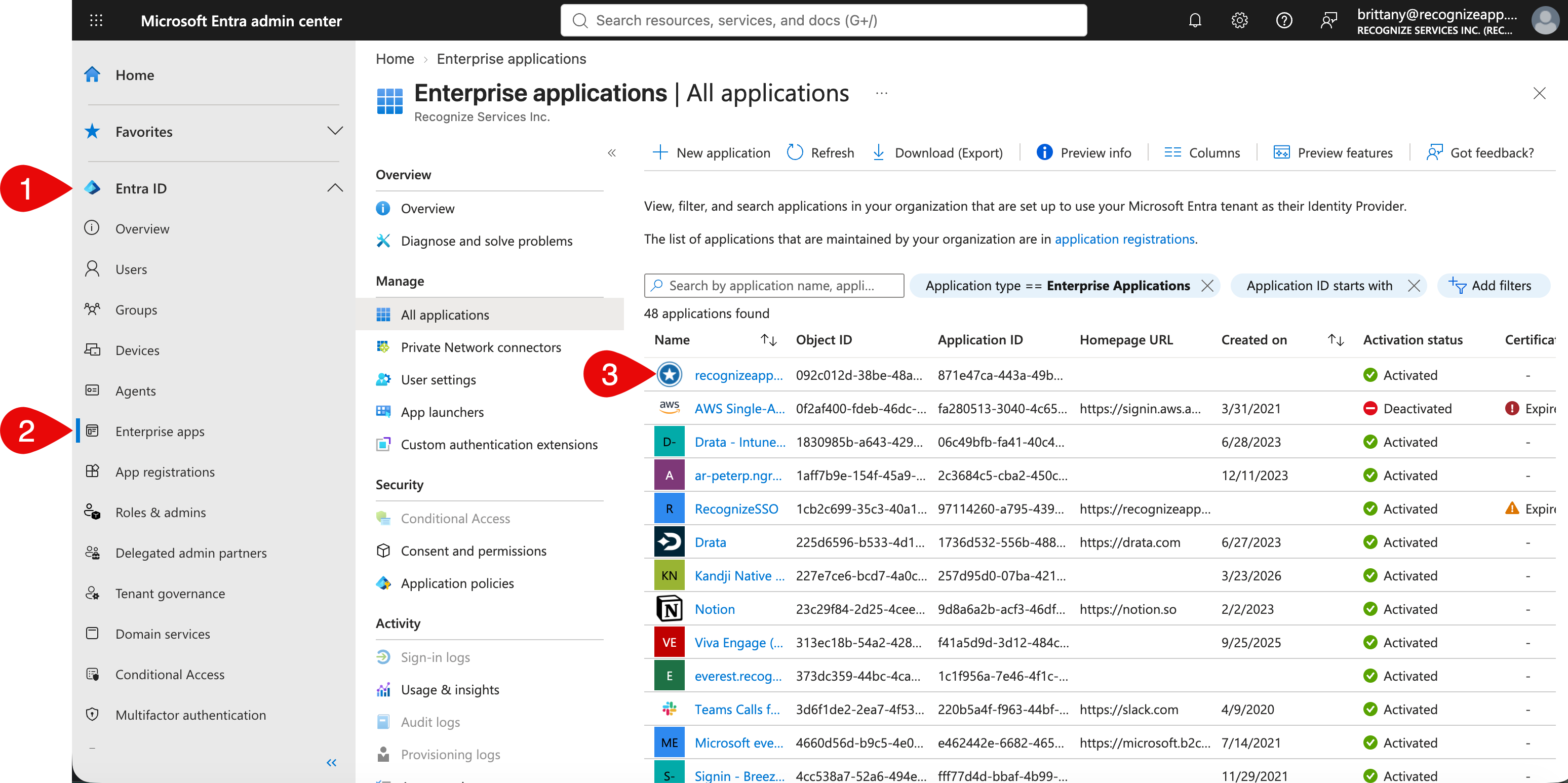This screenshot has width=1568, height=783.
Task: Open User settings in Manage
Action: [x=438, y=379]
